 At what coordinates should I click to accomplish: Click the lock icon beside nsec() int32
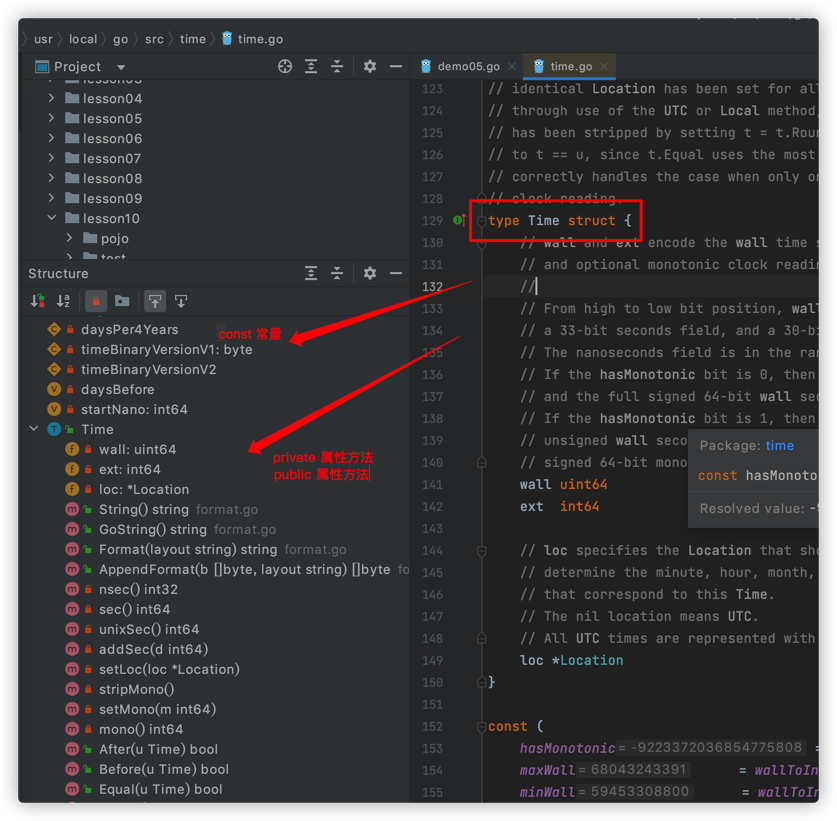88,589
